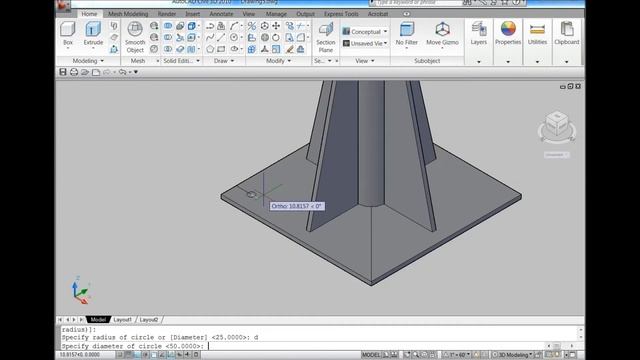Open the Output ribbon tab
The height and width of the screenshot is (360, 640).
coord(305,14)
